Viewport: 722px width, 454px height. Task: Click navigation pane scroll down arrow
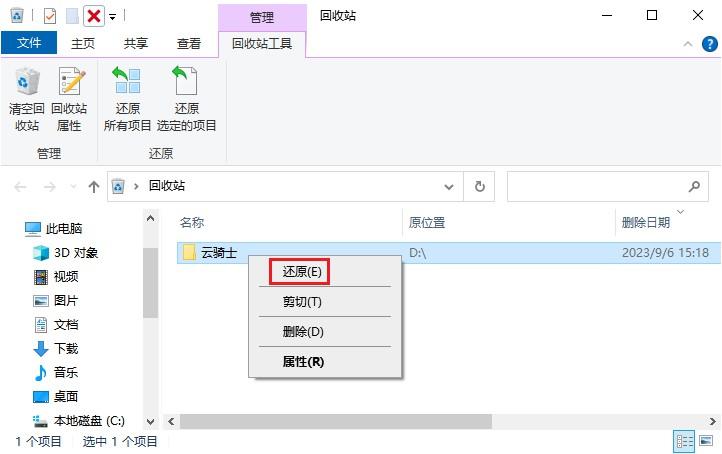pyautogui.click(x=151, y=421)
